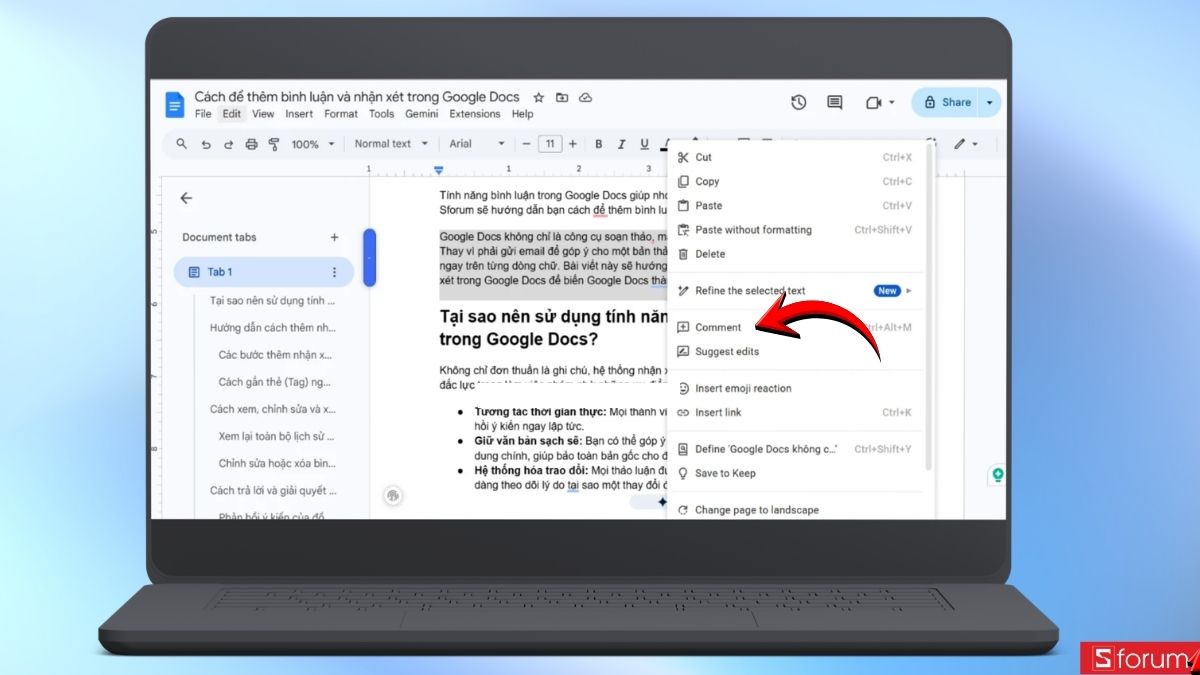The height and width of the screenshot is (675, 1200).
Task: Open the Format menu
Action: tap(341, 114)
